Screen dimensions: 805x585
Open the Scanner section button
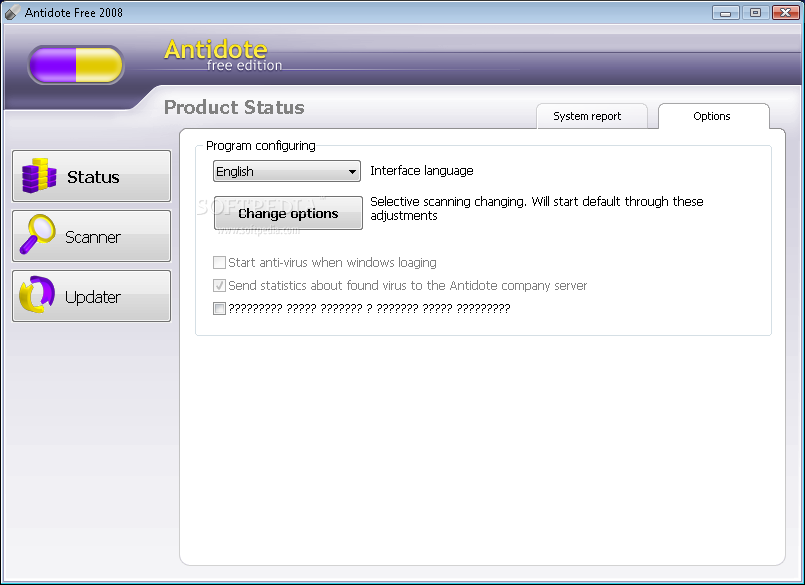tap(91, 236)
